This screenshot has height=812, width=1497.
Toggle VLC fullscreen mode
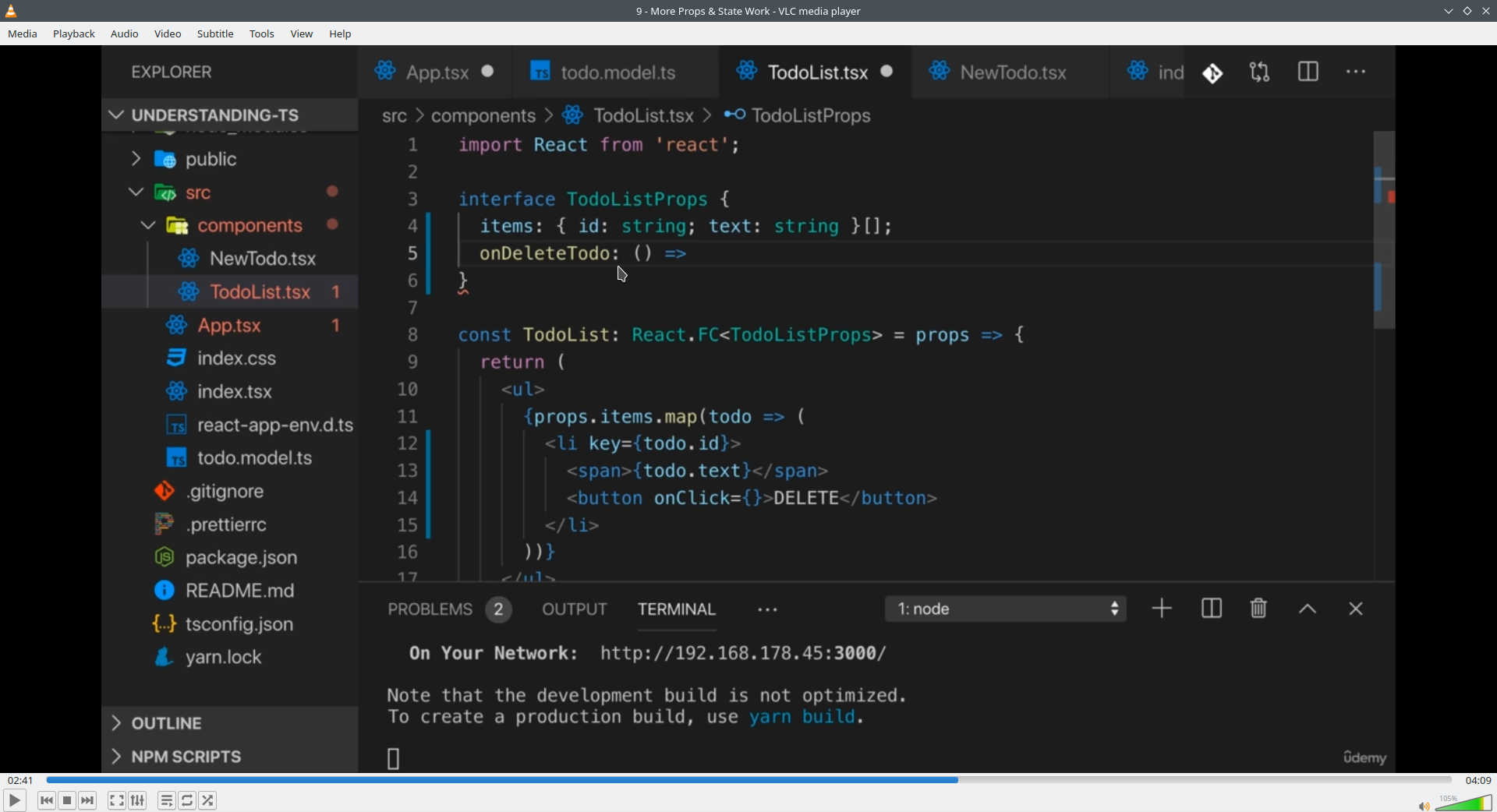(x=116, y=800)
